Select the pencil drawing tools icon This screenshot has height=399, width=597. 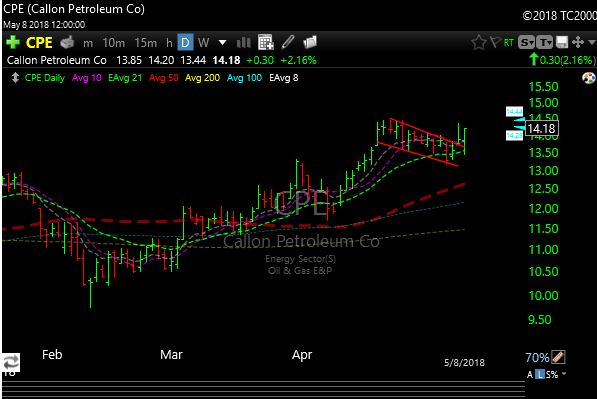tap(288, 42)
